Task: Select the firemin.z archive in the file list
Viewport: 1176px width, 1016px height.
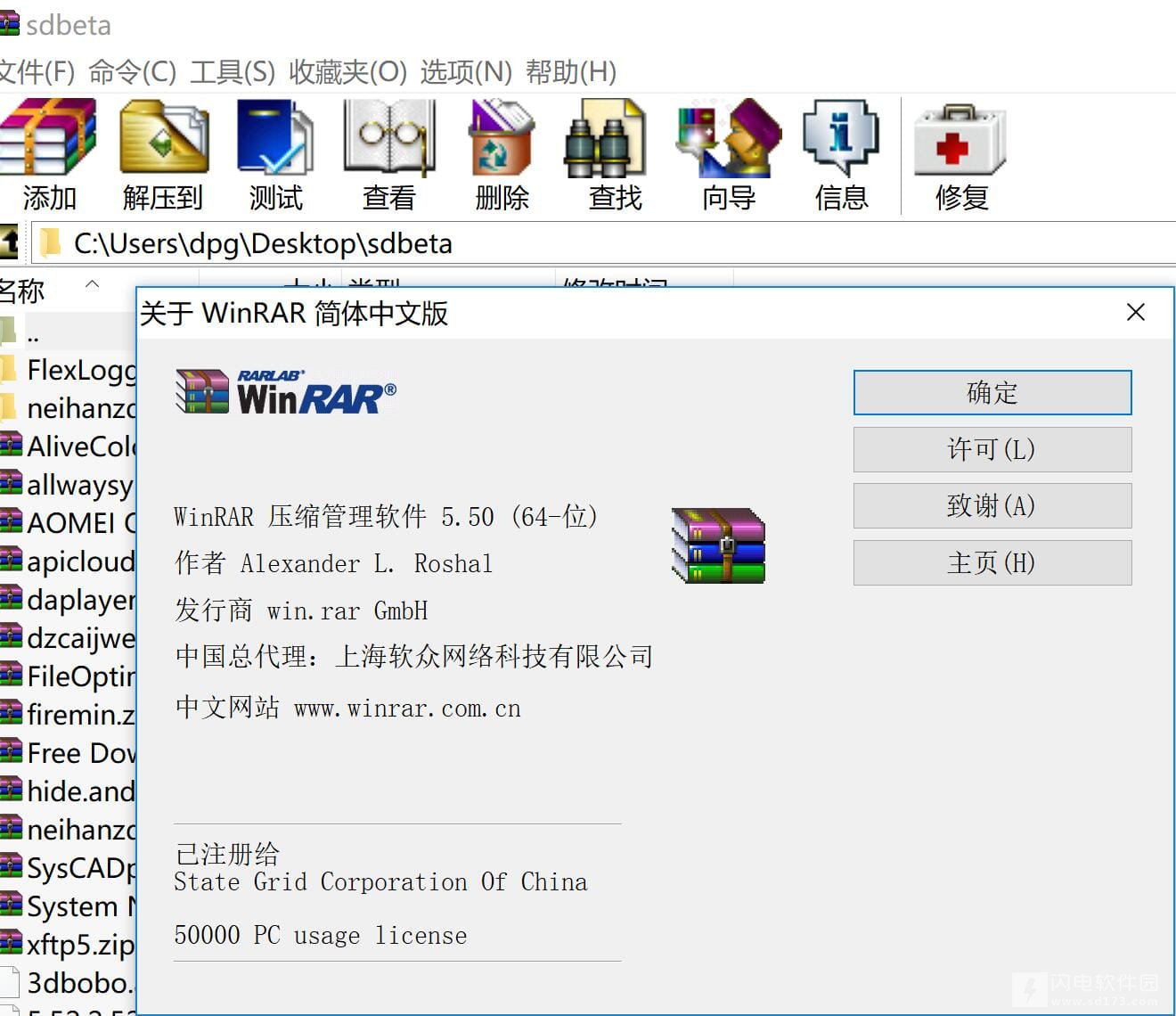Action: tap(68, 714)
